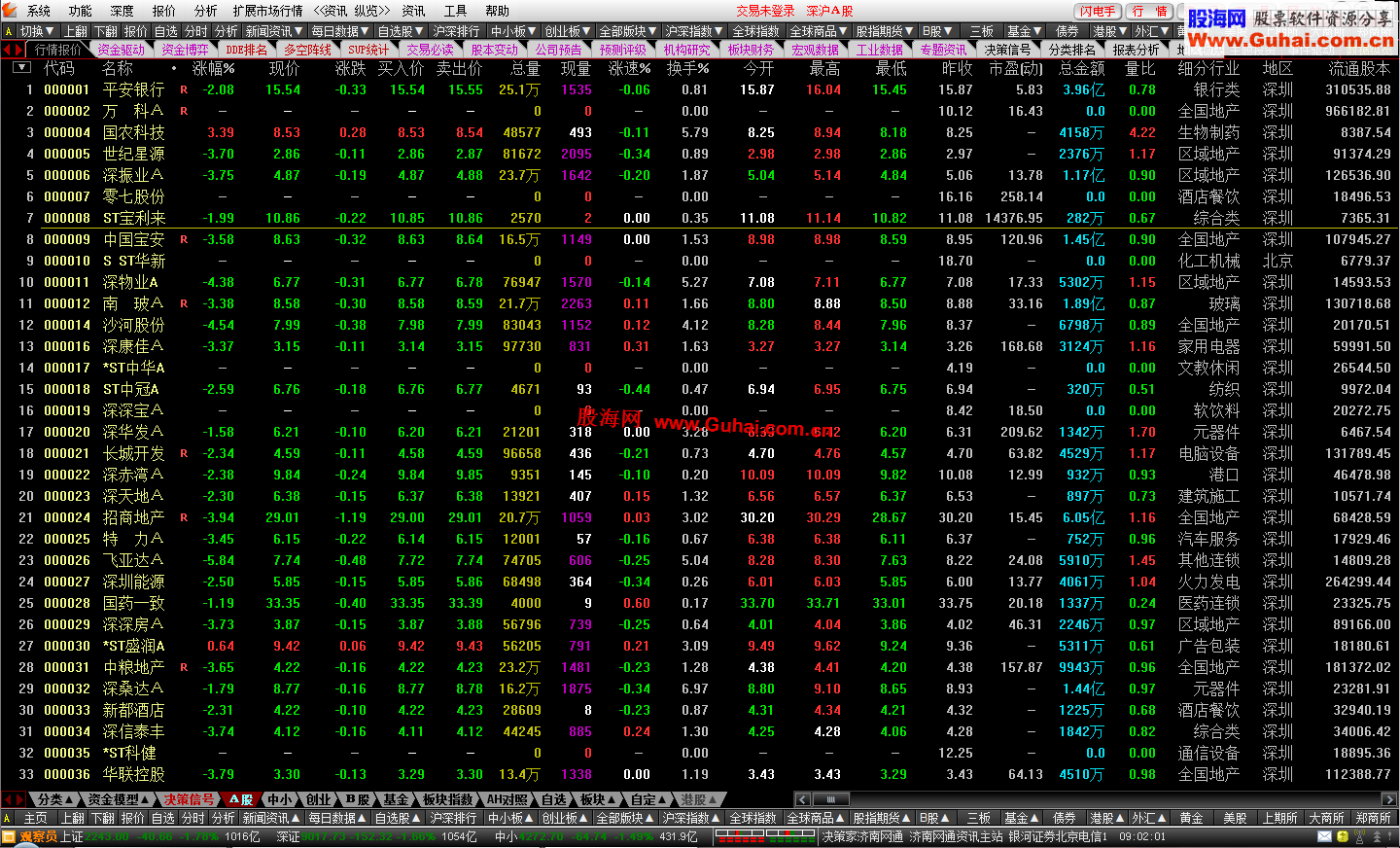Open the 自选股▼ dropdown in top toolbar
This screenshot has width=1400, height=848.
400,31
